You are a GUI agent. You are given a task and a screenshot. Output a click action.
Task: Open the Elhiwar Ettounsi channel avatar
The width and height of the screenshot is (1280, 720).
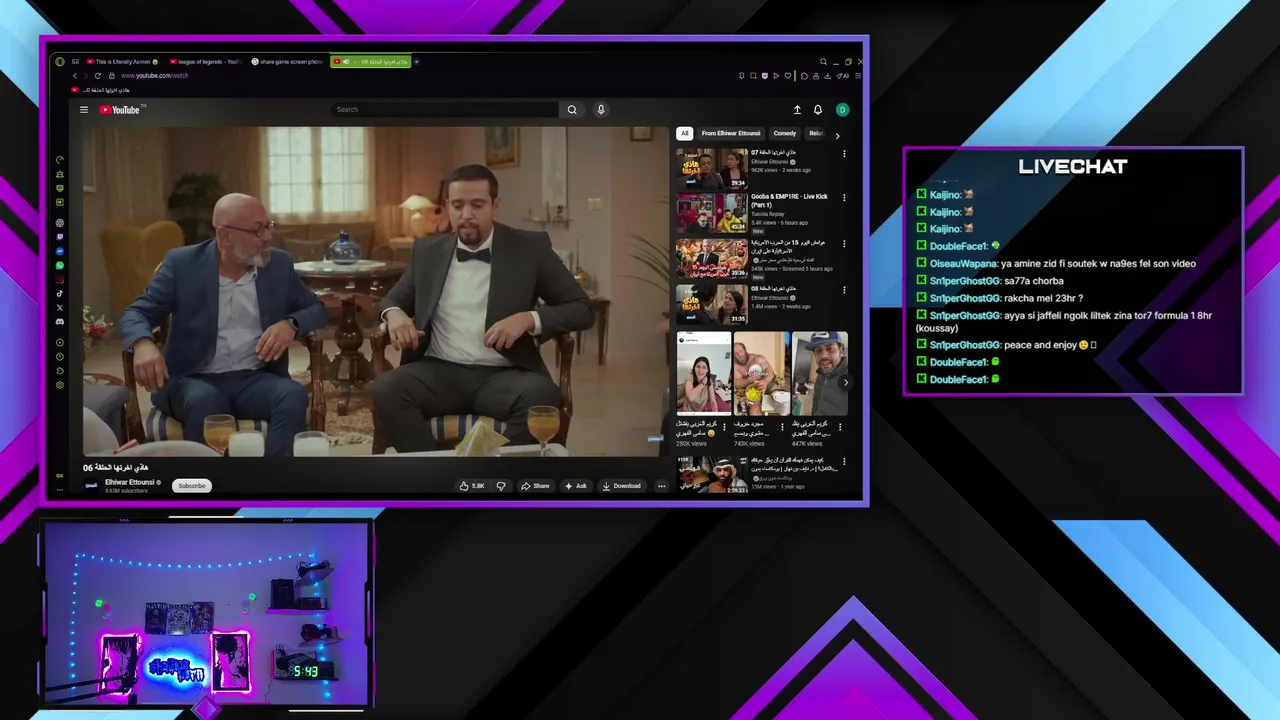pos(91,485)
